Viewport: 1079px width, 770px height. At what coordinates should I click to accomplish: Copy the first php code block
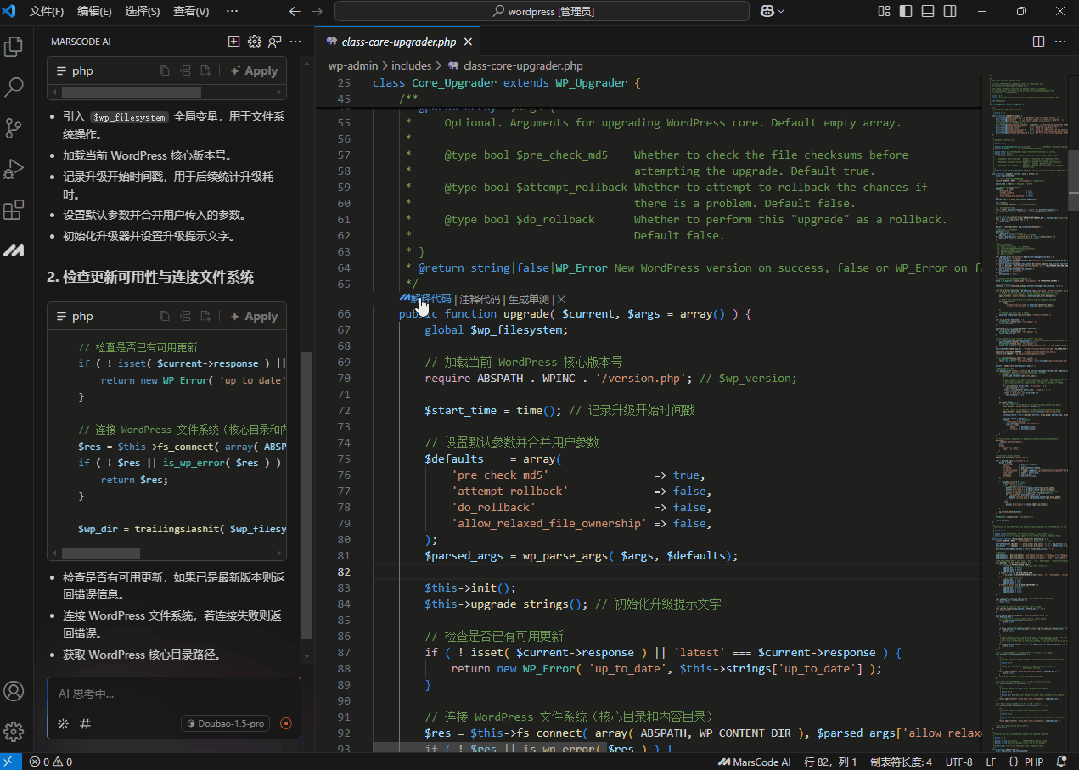tap(164, 71)
